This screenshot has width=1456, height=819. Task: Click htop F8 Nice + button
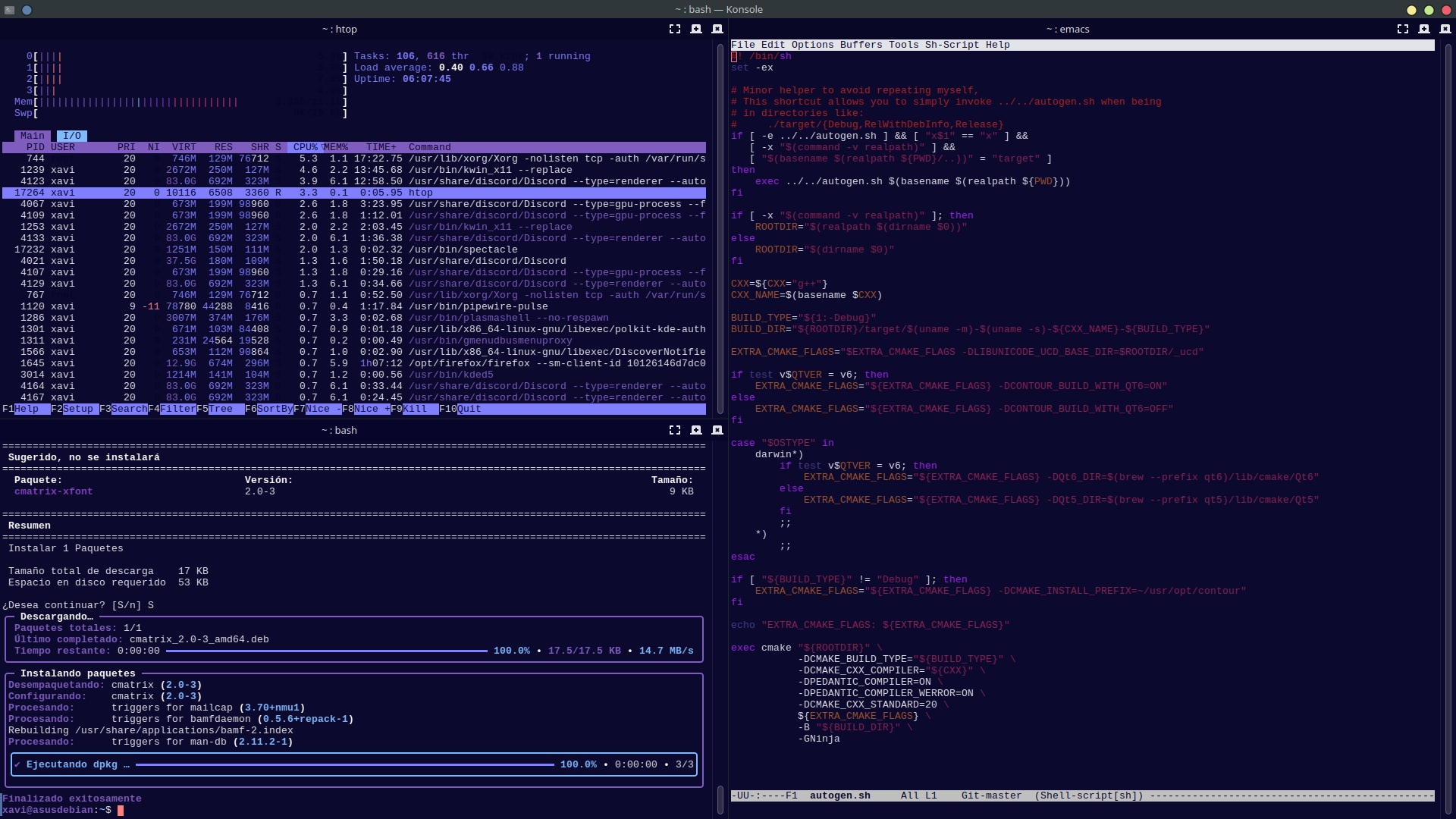click(366, 409)
